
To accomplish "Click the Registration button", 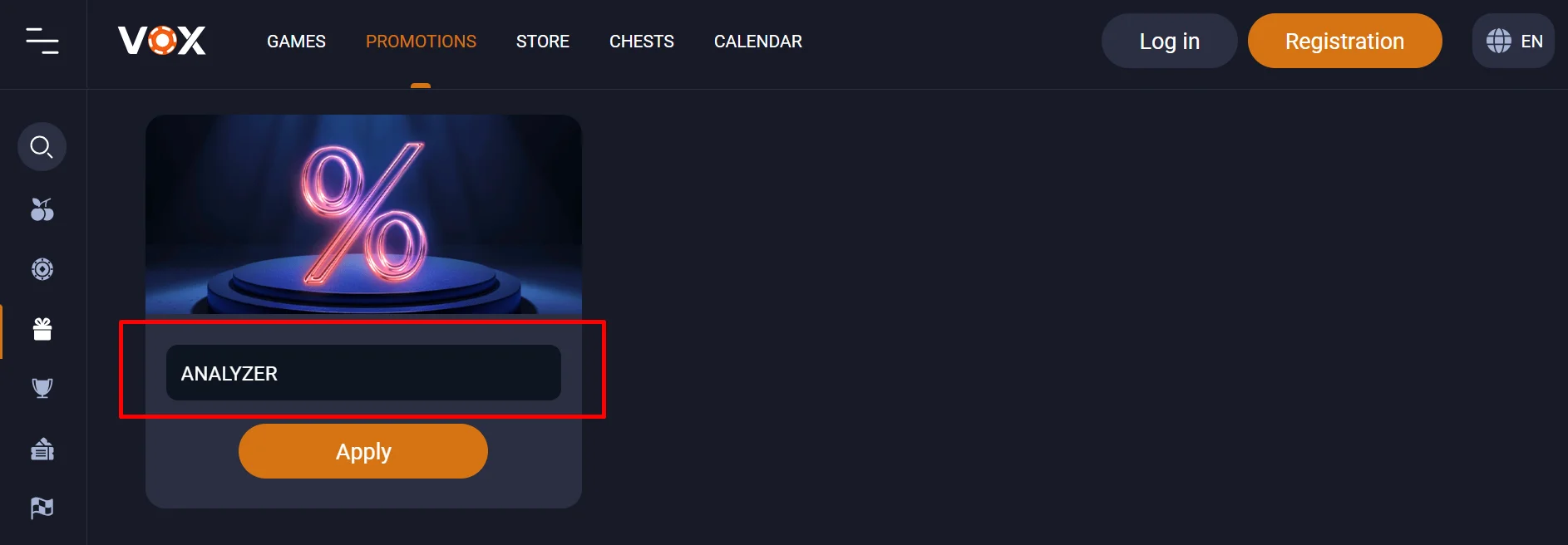I will click(x=1344, y=41).
